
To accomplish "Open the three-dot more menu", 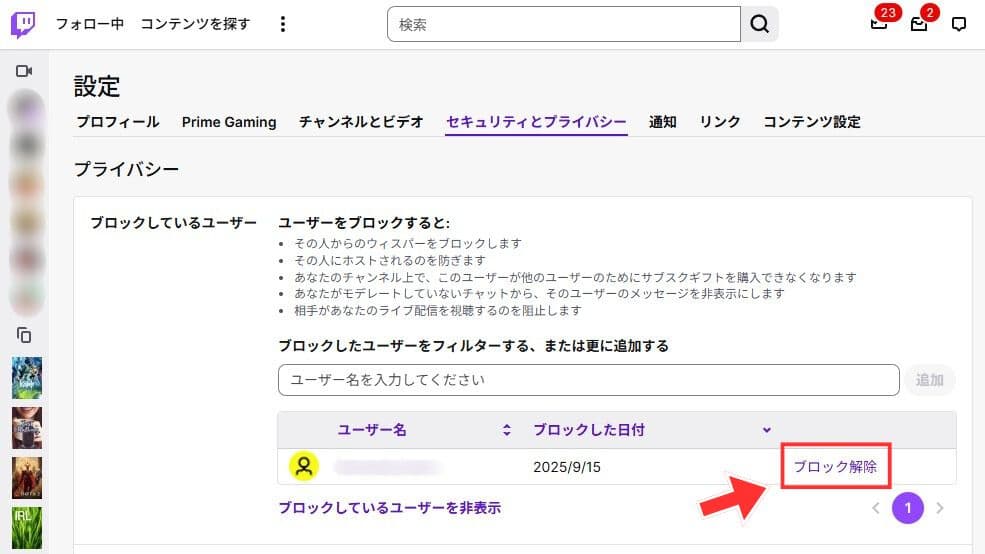I will pyautogui.click(x=283, y=24).
